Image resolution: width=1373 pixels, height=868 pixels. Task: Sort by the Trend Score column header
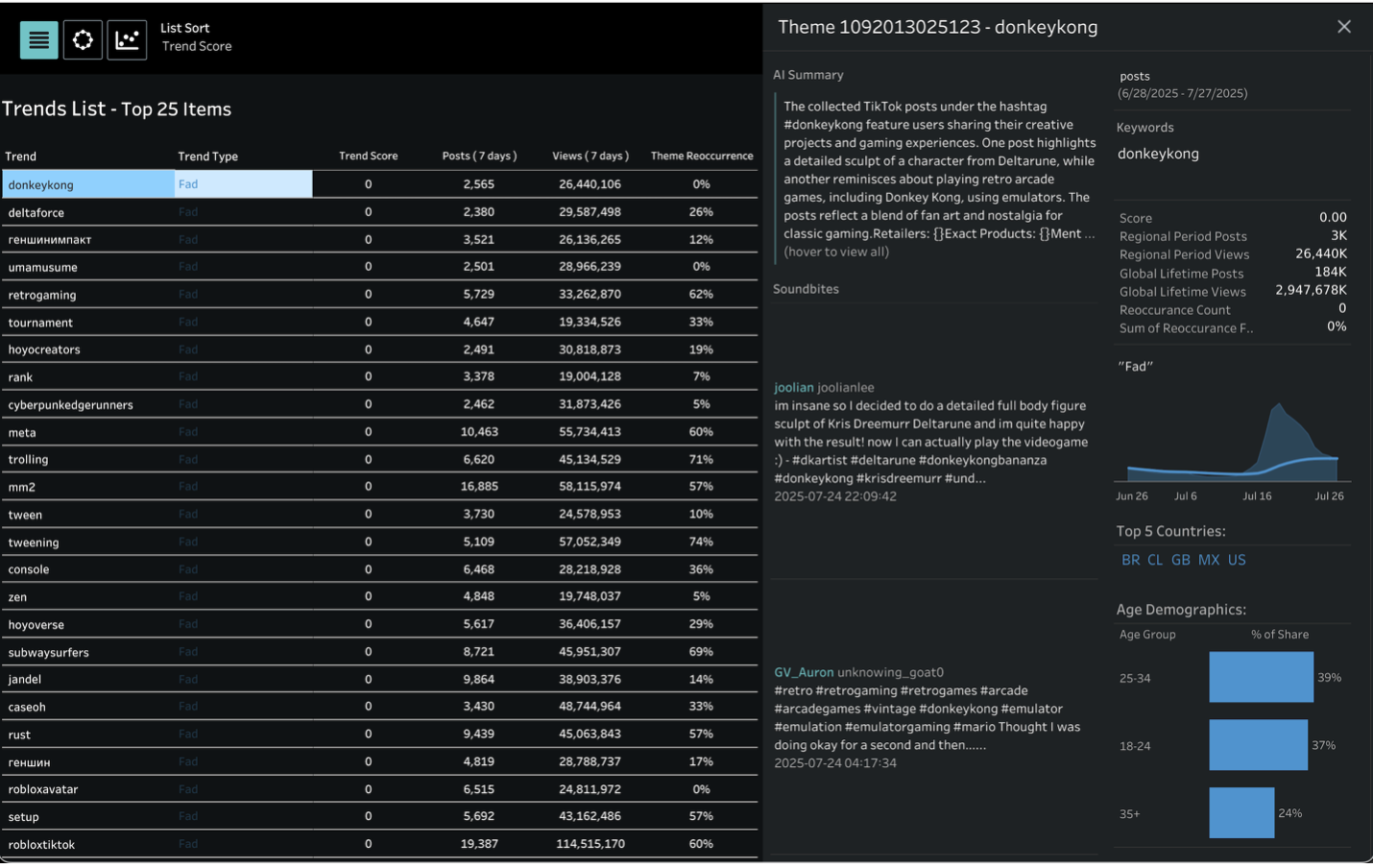coord(368,156)
